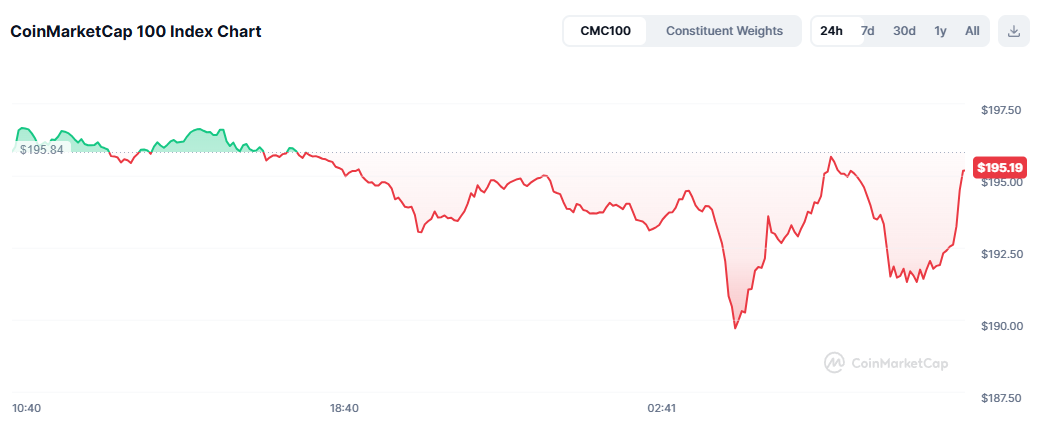This screenshot has height=430, width=1043.
Task: Show the 30d chart range
Action: click(904, 31)
